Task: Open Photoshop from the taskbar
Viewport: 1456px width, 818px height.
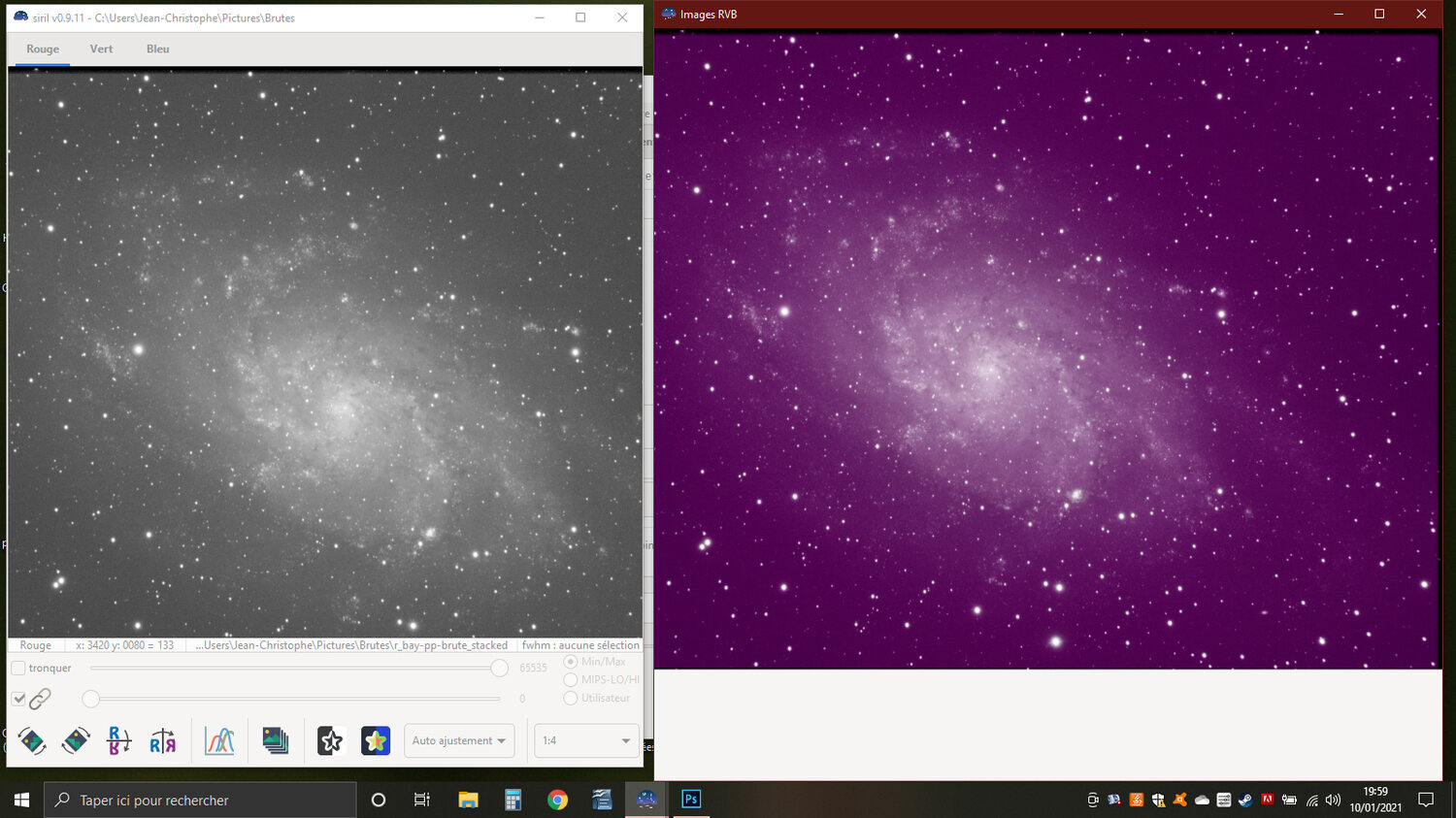Action: click(691, 800)
